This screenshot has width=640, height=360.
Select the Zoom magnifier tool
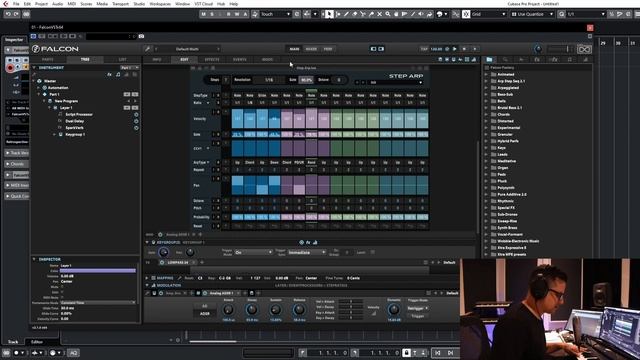coord(387,14)
